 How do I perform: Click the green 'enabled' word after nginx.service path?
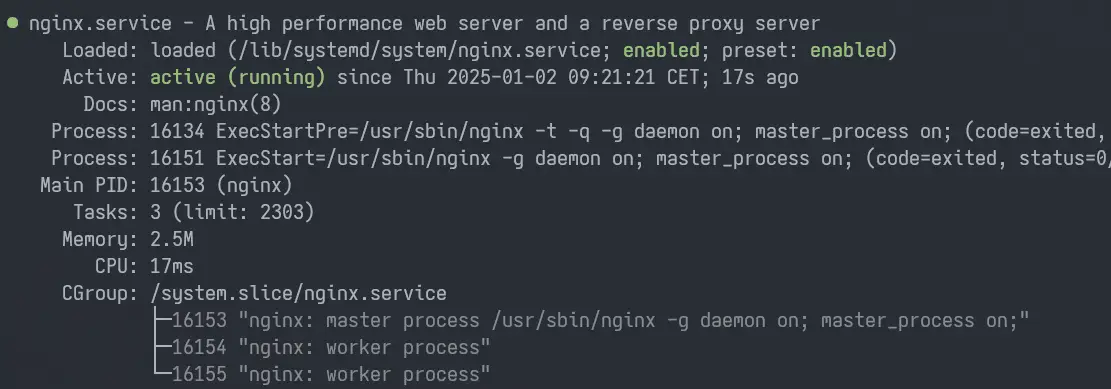pos(661,50)
